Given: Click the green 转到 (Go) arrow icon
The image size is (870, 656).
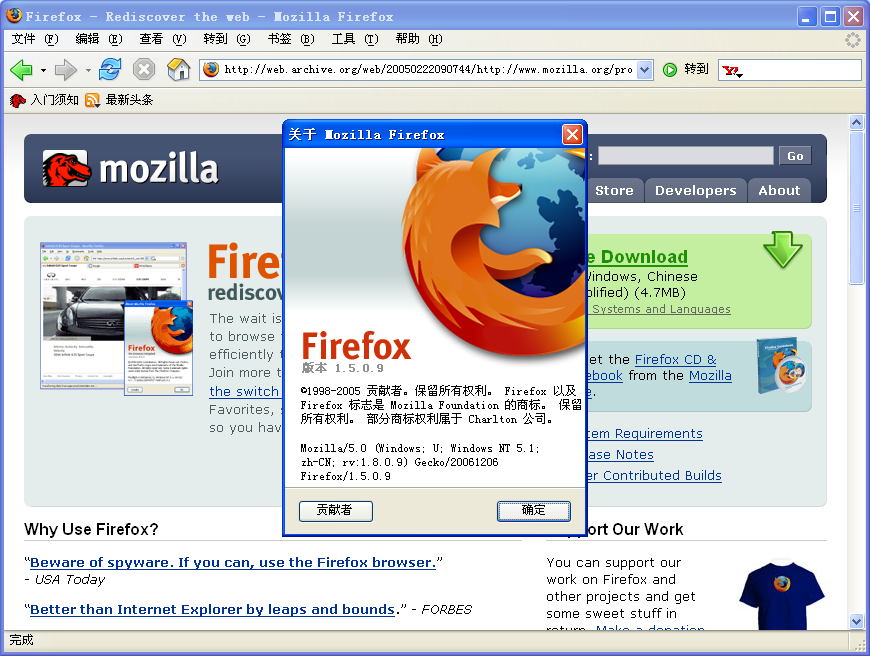Looking at the screenshot, I should pyautogui.click(x=669, y=70).
